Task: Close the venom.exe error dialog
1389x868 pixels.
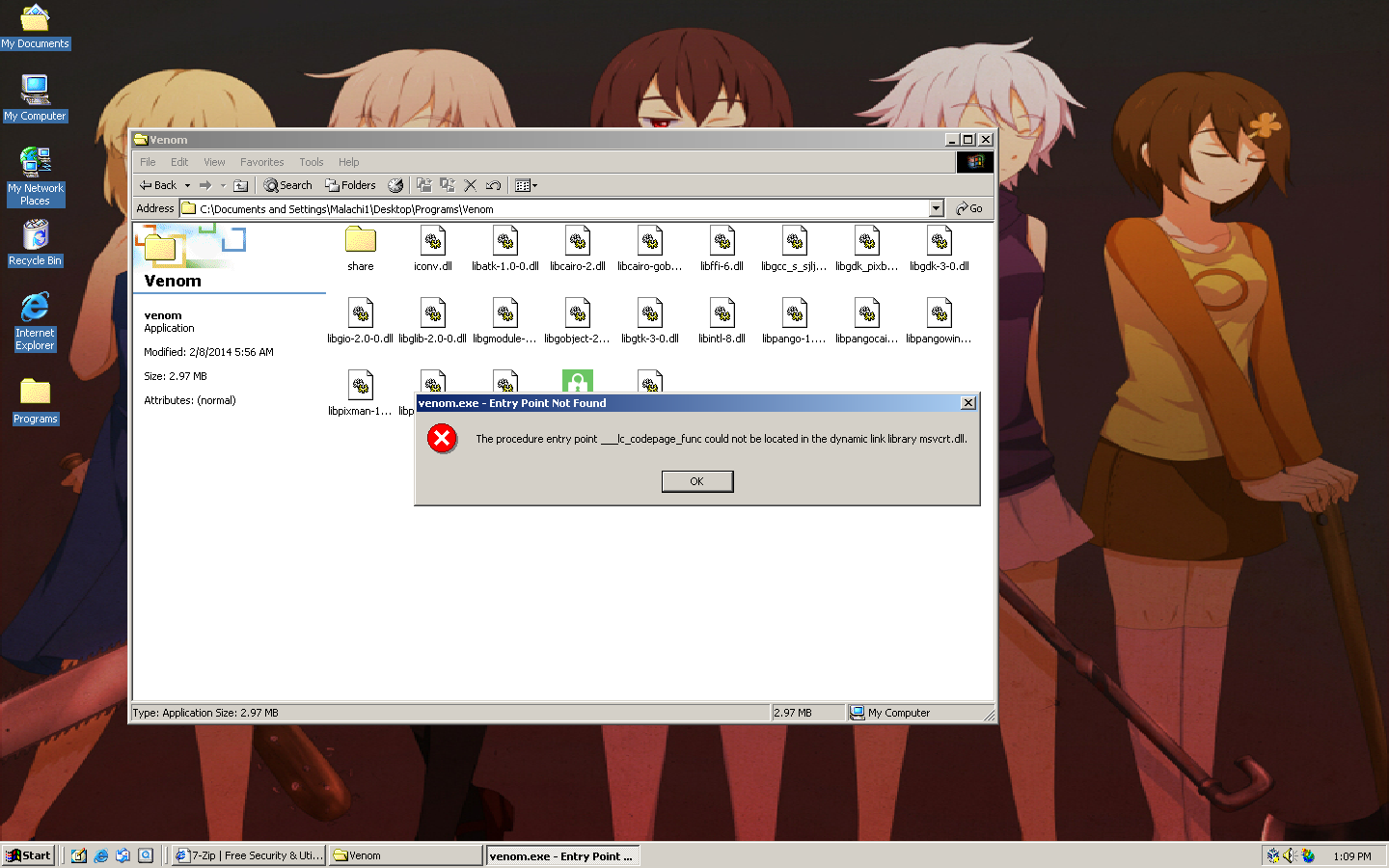Action: click(x=967, y=403)
